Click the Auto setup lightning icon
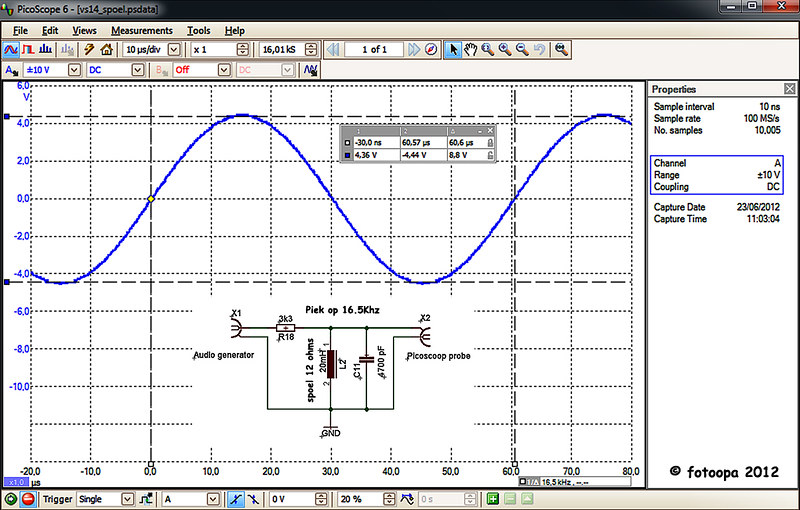Image resolution: width=800 pixels, height=510 pixels. coord(89,49)
